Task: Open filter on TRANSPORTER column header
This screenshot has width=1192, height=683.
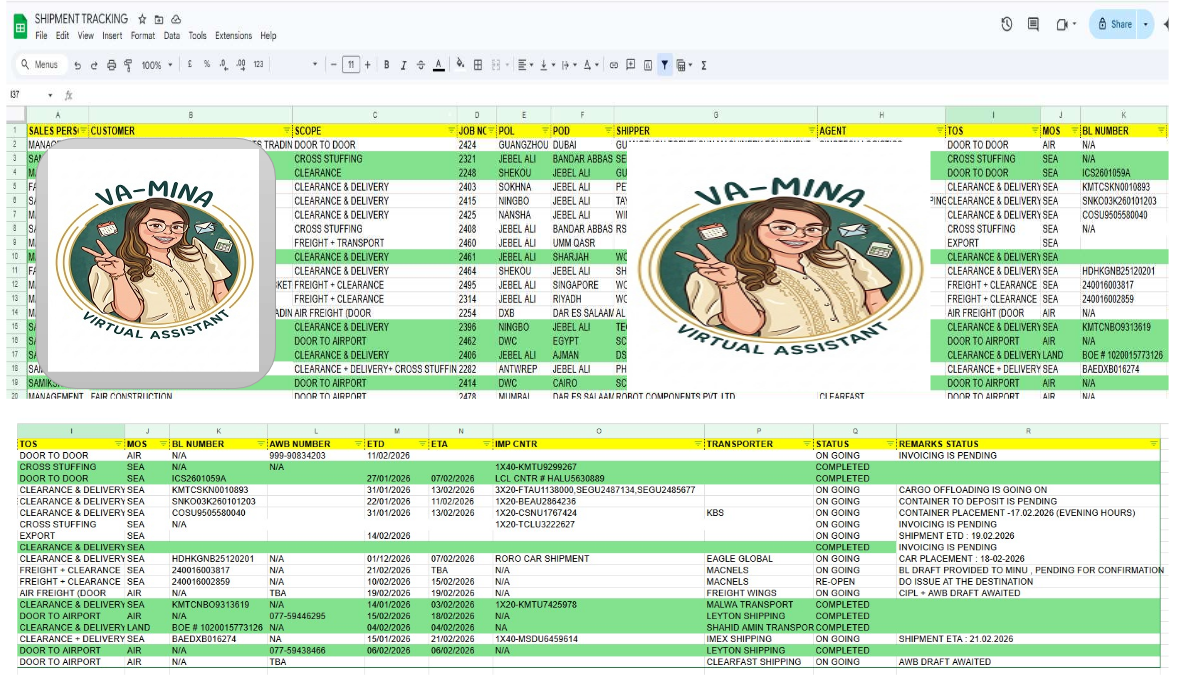Action: coord(807,444)
